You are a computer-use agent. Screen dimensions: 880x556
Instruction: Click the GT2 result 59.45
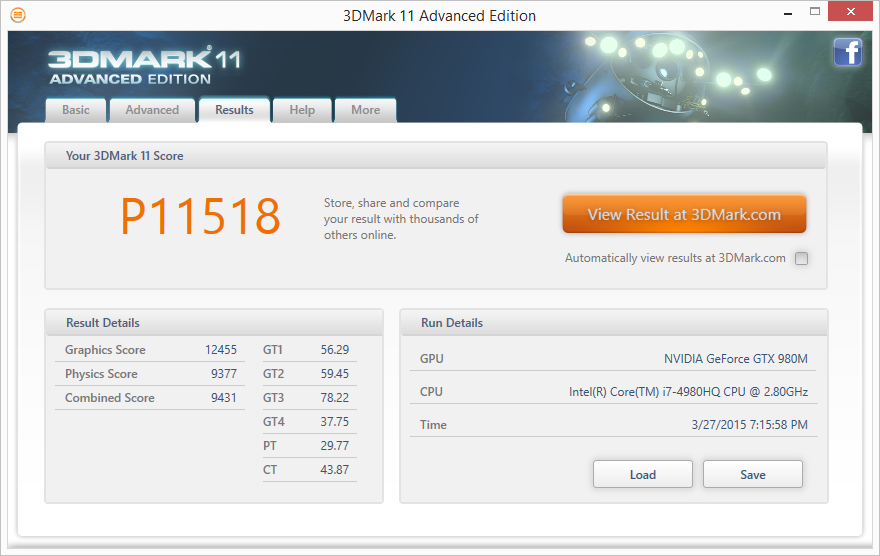(x=334, y=374)
